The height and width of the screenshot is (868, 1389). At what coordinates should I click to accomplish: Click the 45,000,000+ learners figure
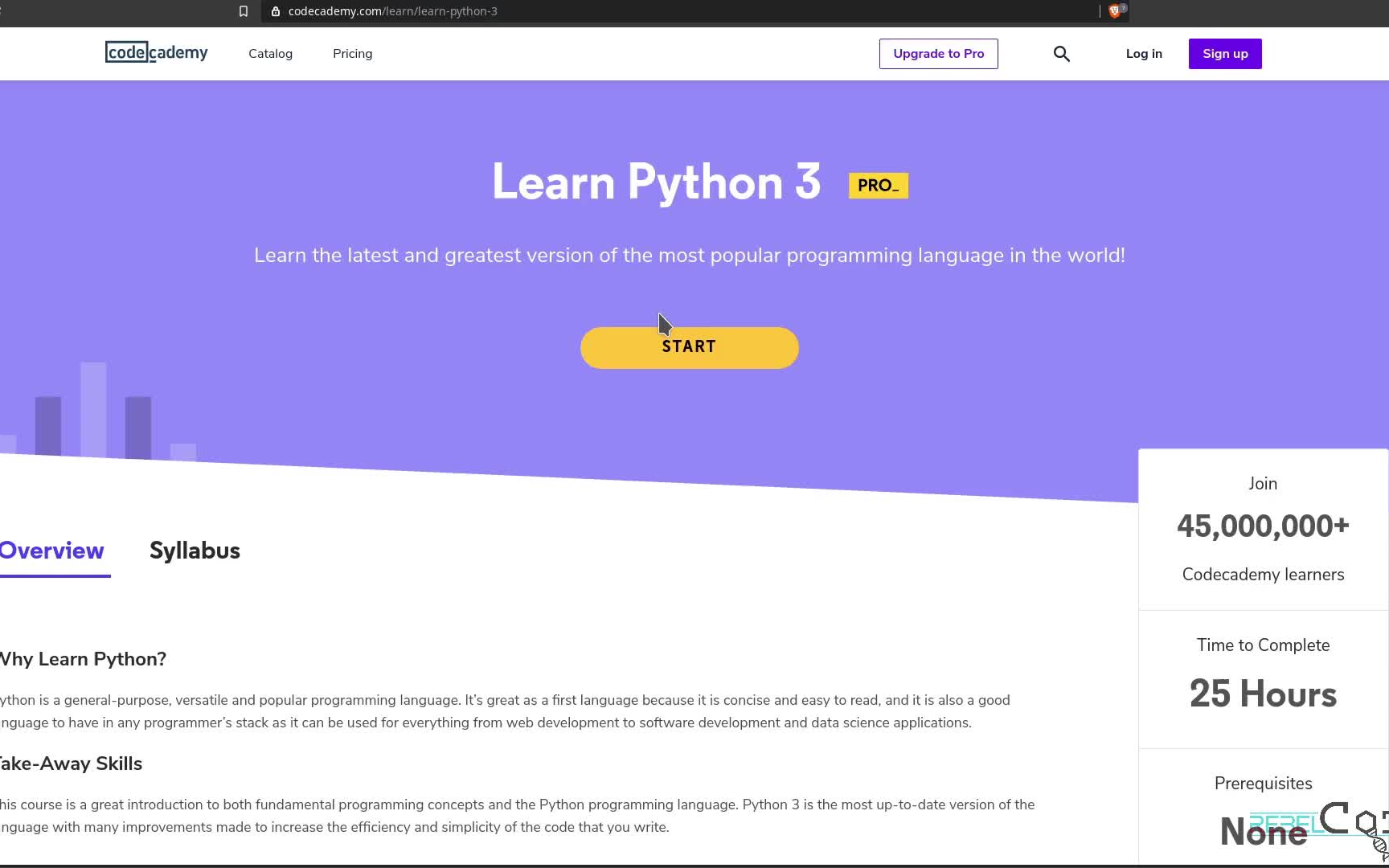tap(1263, 526)
